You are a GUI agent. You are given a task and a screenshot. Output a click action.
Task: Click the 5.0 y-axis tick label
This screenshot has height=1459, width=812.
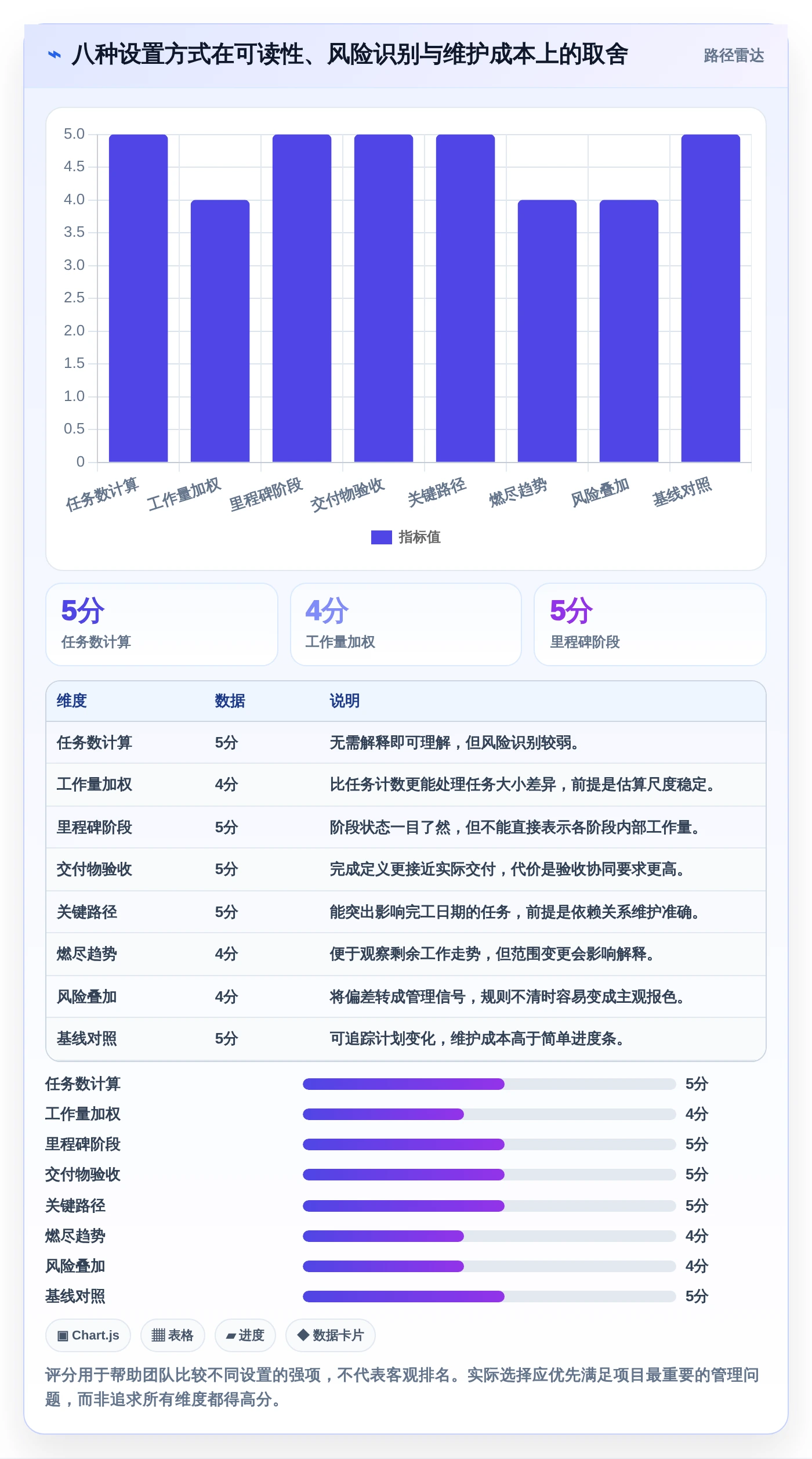(74, 134)
